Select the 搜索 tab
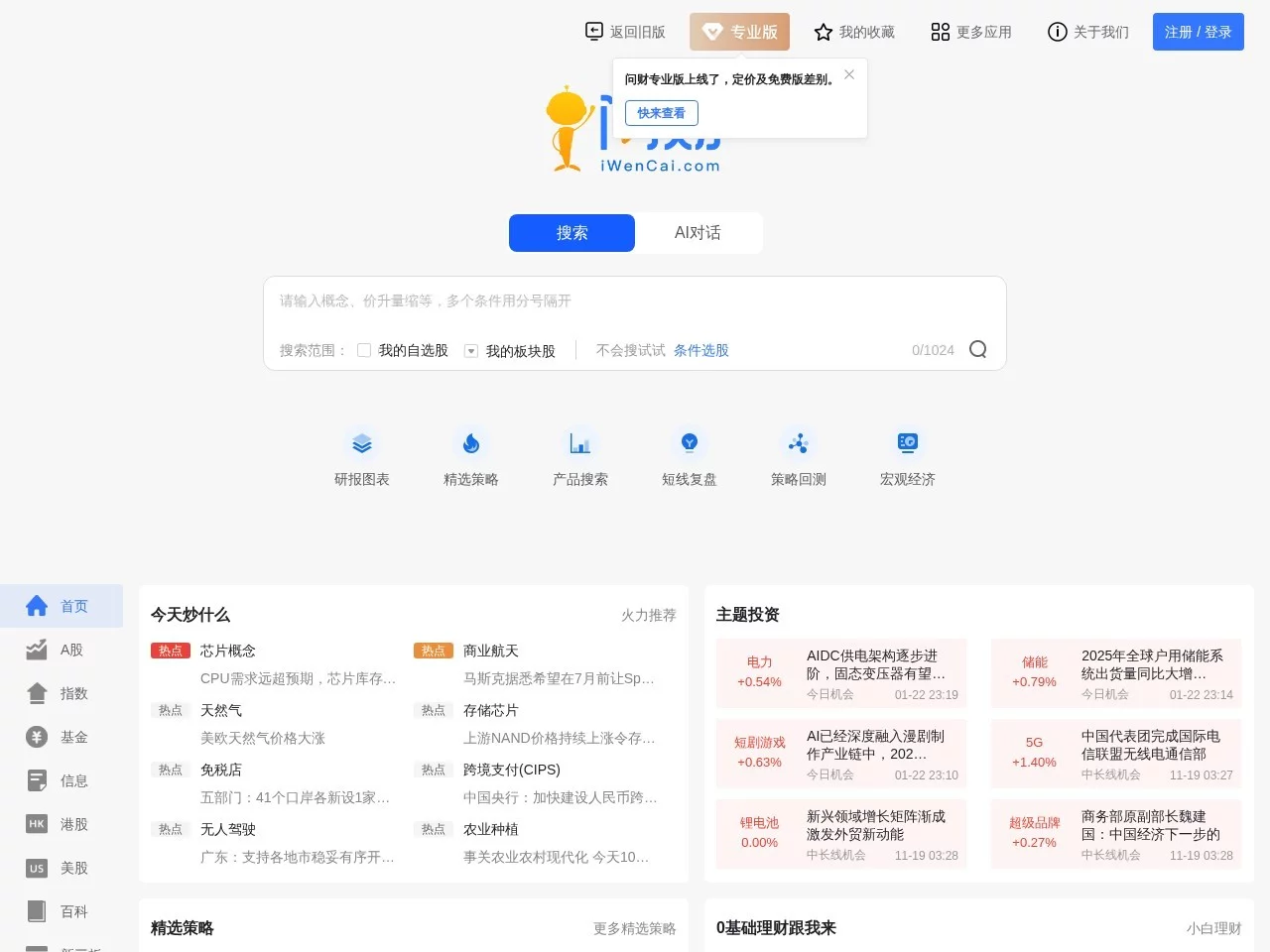This screenshot has width=1270, height=952. point(571,232)
